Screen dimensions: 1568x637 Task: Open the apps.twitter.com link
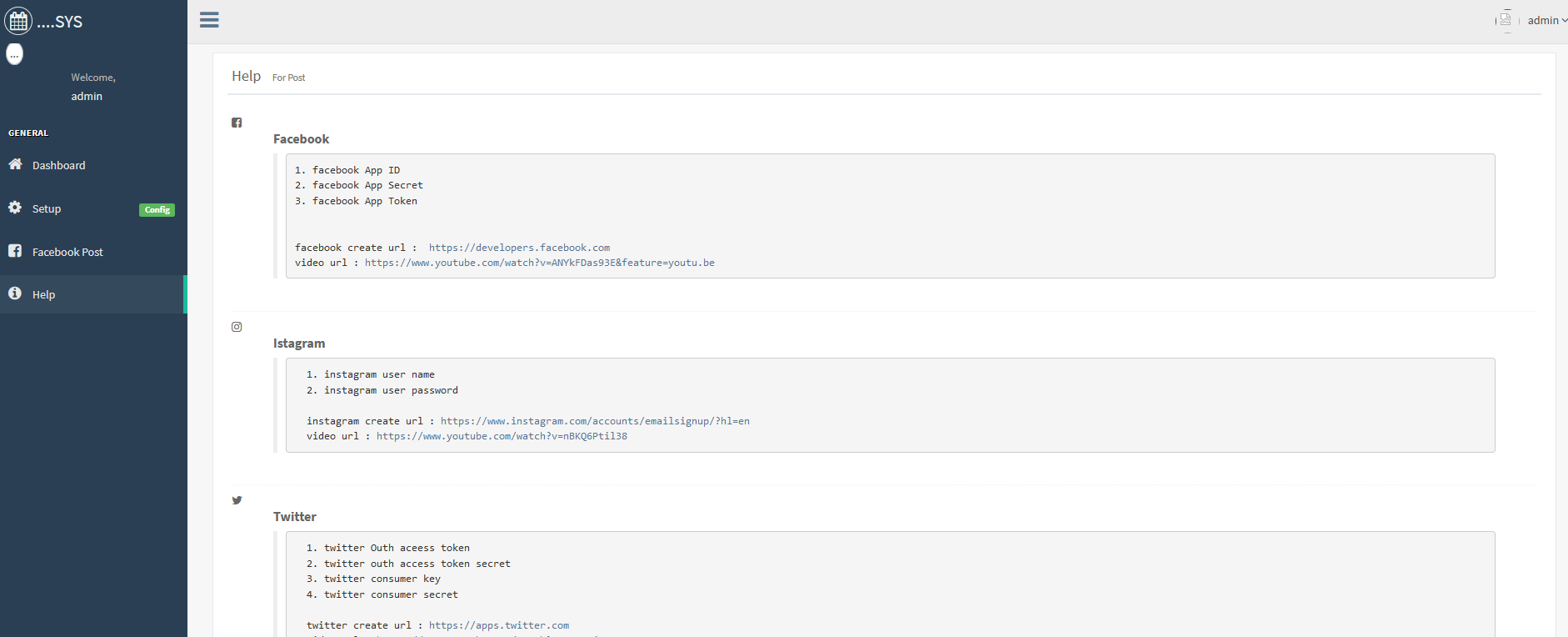(499, 625)
